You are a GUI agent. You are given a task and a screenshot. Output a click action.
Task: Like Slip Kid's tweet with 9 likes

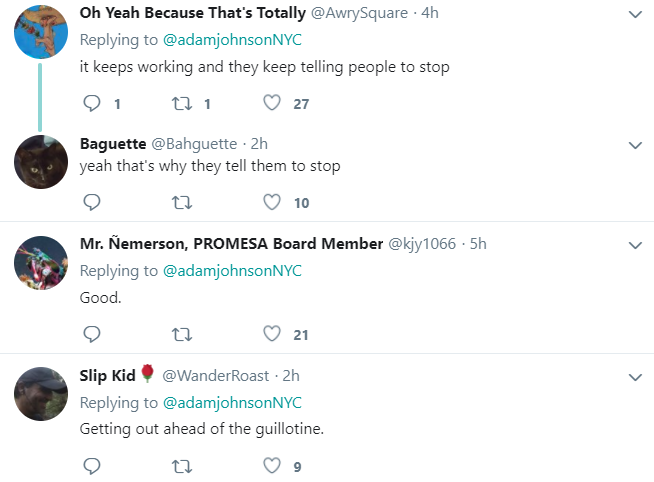[x=272, y=465]
